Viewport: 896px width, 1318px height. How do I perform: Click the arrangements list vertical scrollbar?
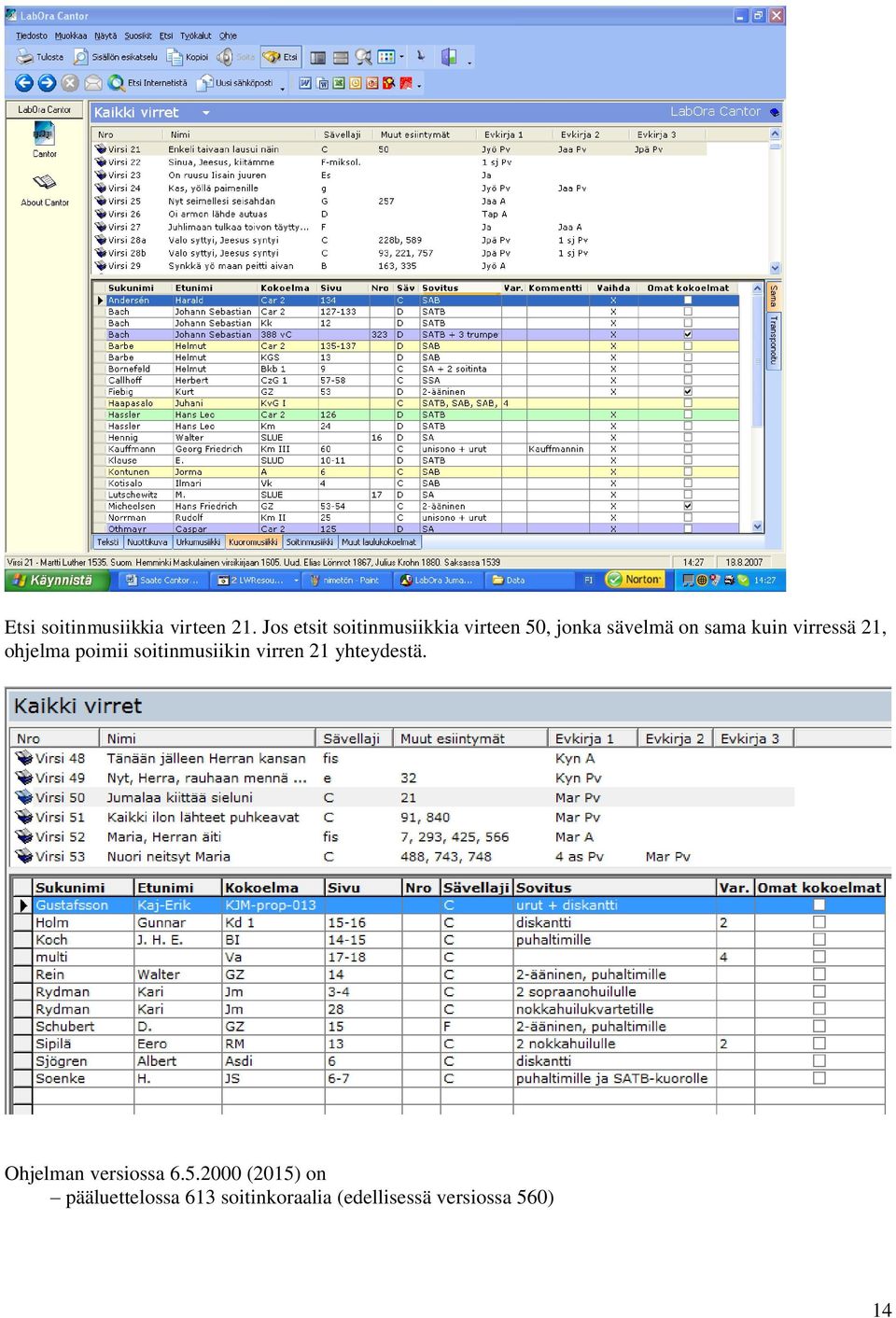pos(758,408)
